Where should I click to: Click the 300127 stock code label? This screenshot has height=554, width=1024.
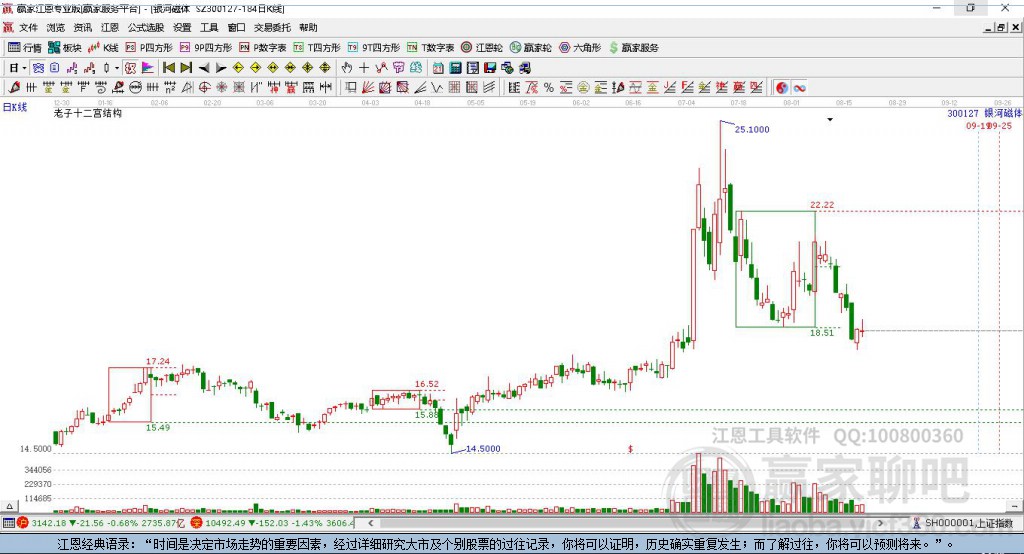[x=963, y=114]
